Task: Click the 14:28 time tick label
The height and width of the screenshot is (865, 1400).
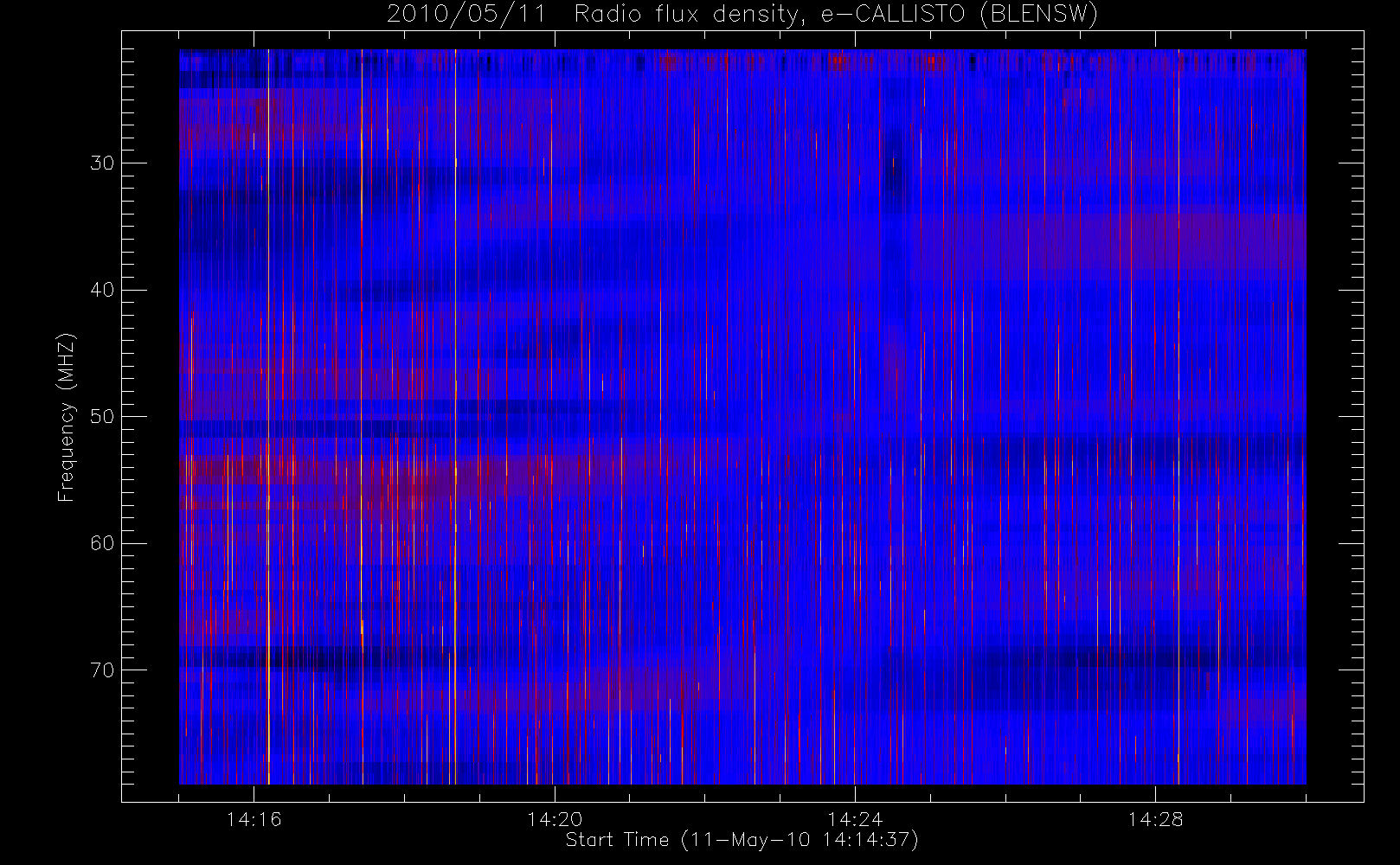Action: pyautogui.click(x=1155, y=819)
